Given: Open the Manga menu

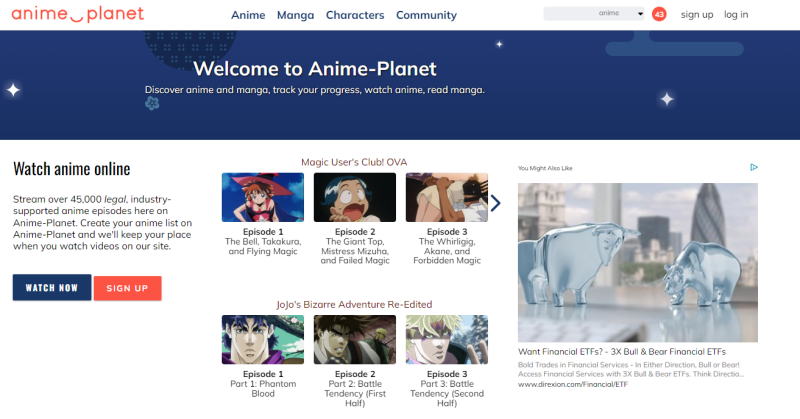Looking at the screenshot, I should (x=295, y=15).
